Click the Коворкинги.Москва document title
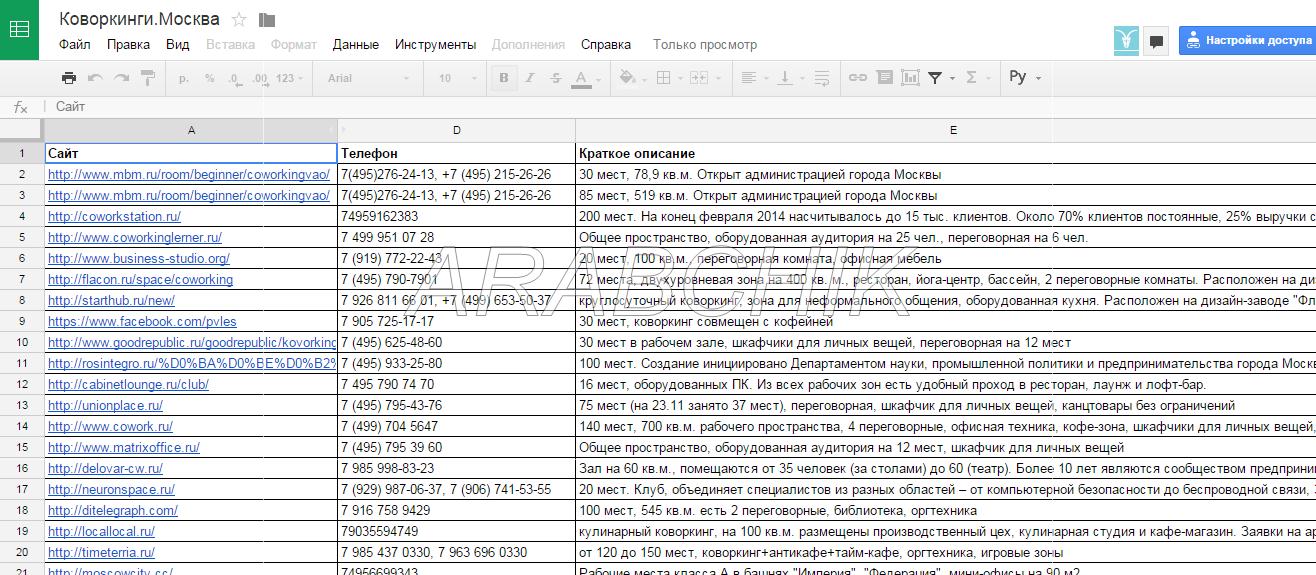This screenshot has height=575, width=1316. [x=140, y=19]
